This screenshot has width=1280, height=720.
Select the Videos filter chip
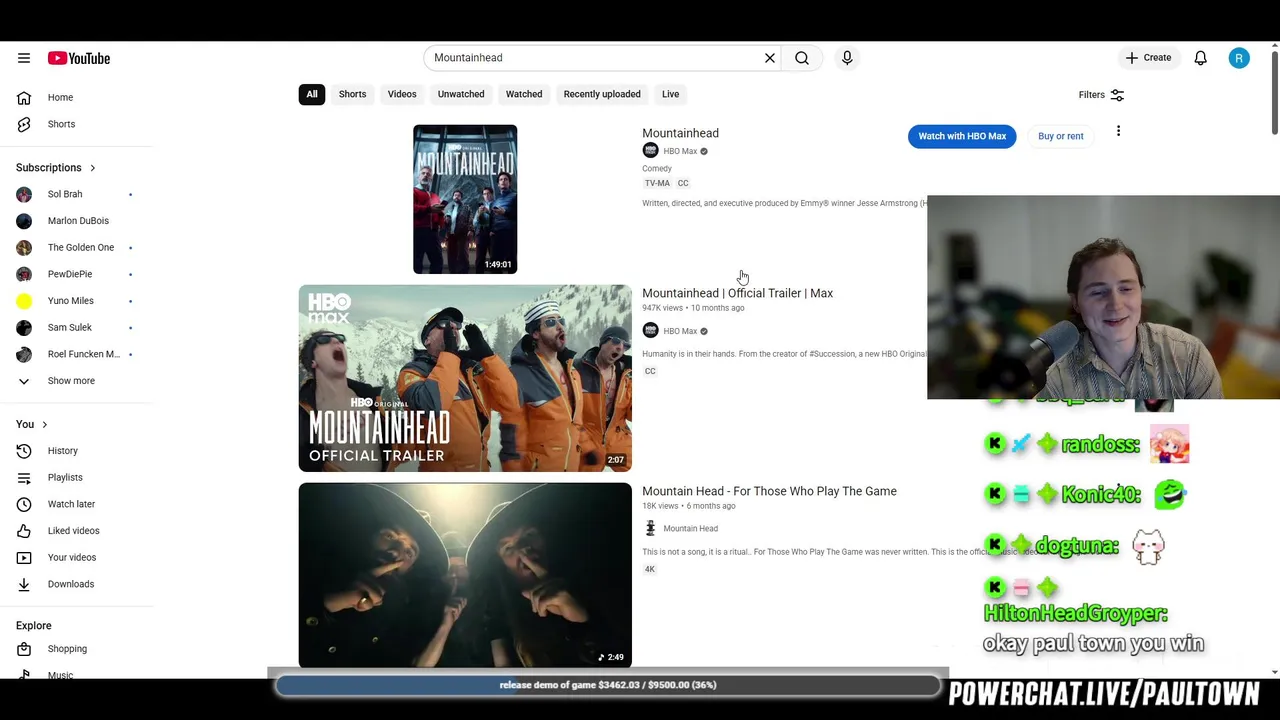click(402, 94)
